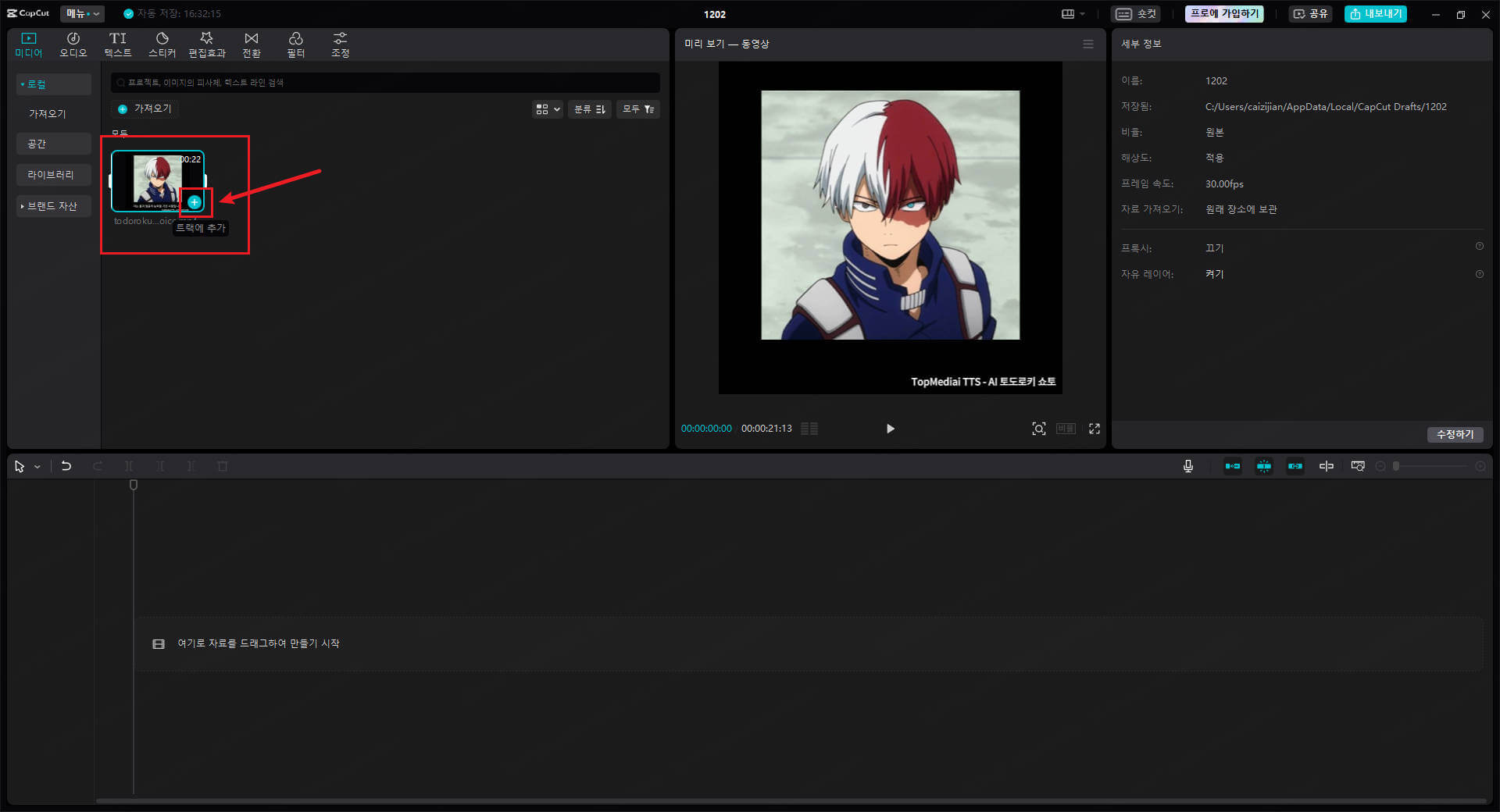The width and height of the screenshot is (1500, 812).
Task: Click the timeline horizontal scrollbar
Action: (x=791, y=800)
